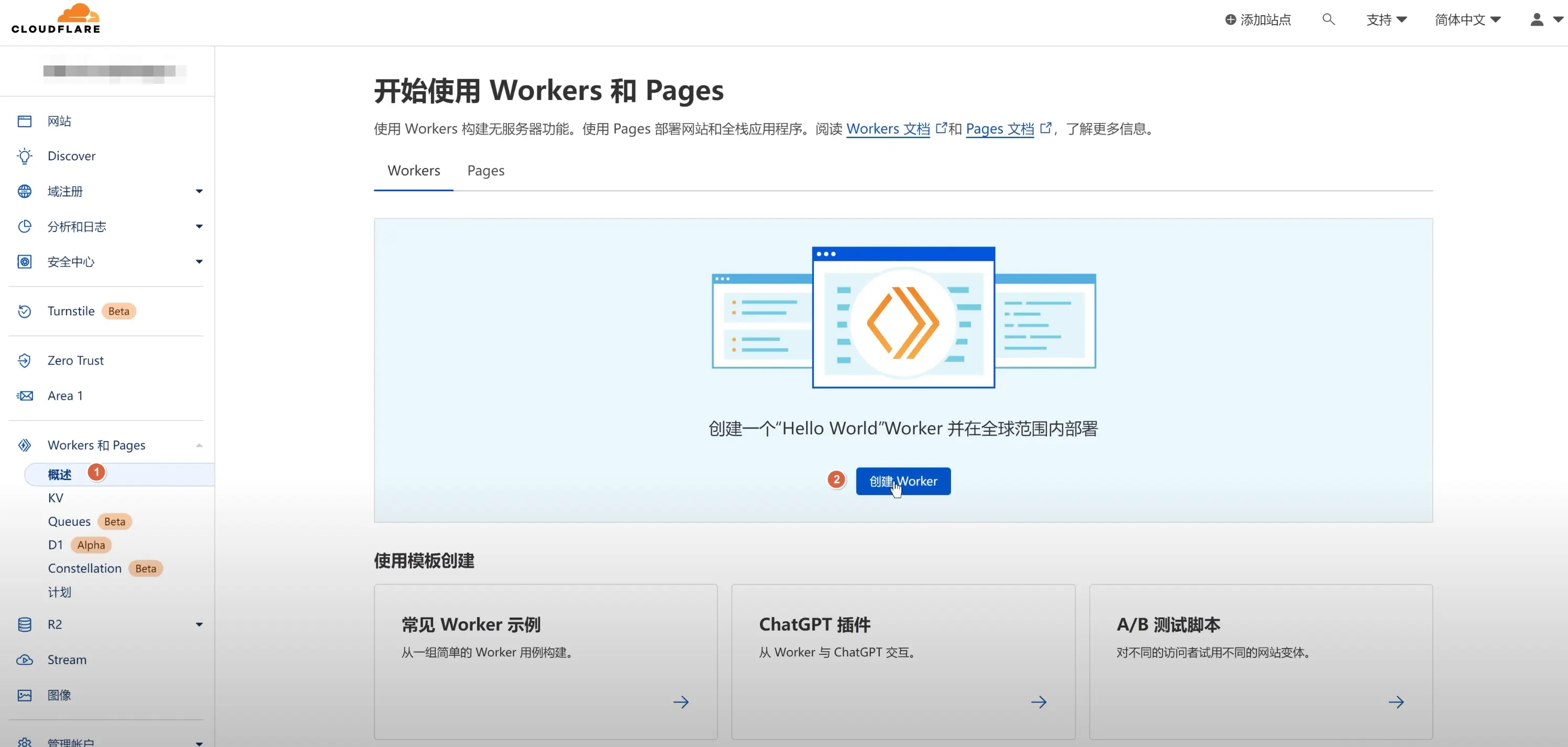Open the 计划 submenu item
The height and width of the screenshot is (747, 1568).
59,592
